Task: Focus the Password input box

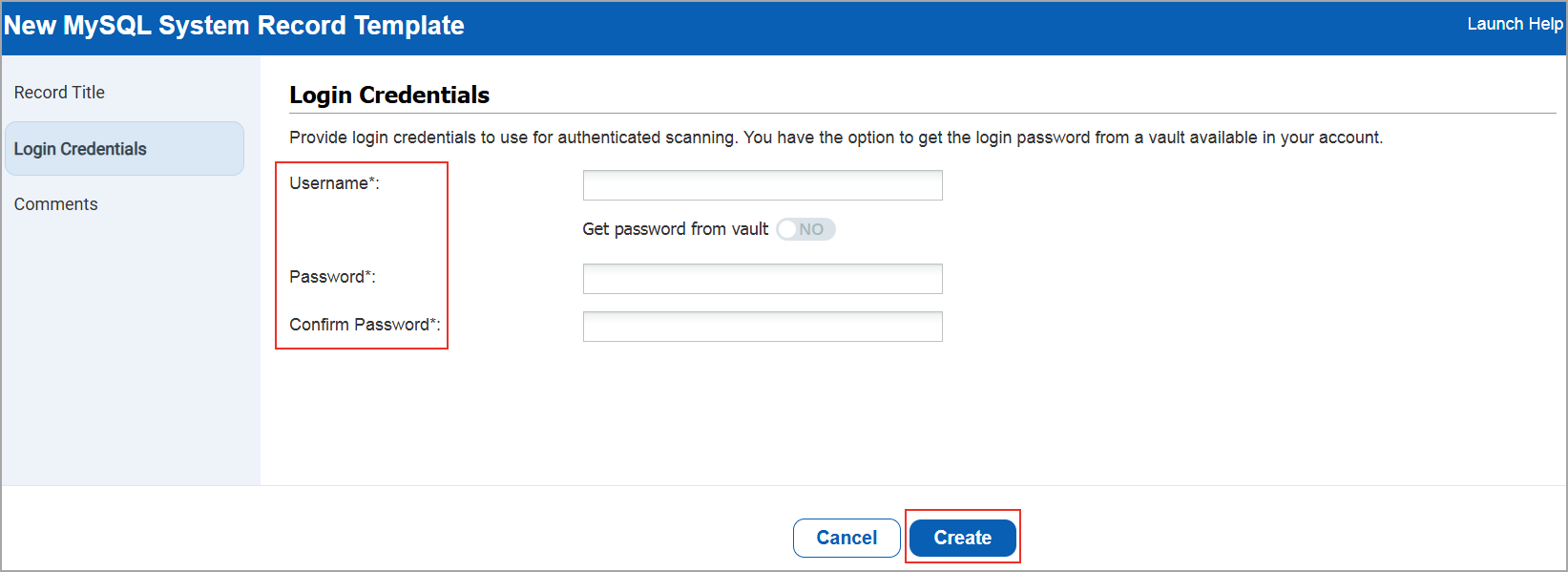Action: click(762, 278)
